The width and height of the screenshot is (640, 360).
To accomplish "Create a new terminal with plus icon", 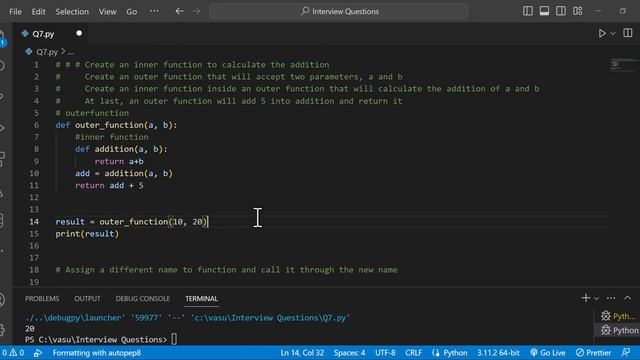I will click(x=585, y=298).
